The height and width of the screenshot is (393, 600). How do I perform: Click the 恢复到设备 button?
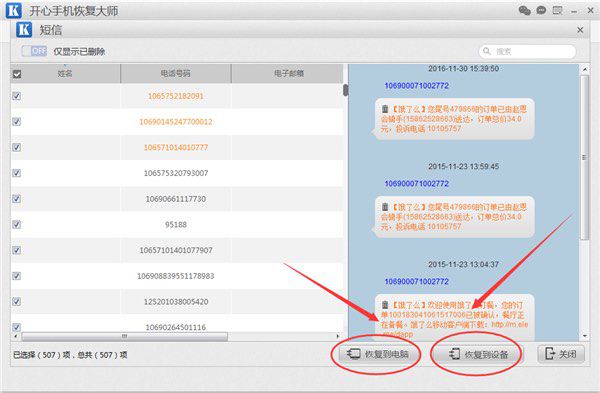click(477, 354)
